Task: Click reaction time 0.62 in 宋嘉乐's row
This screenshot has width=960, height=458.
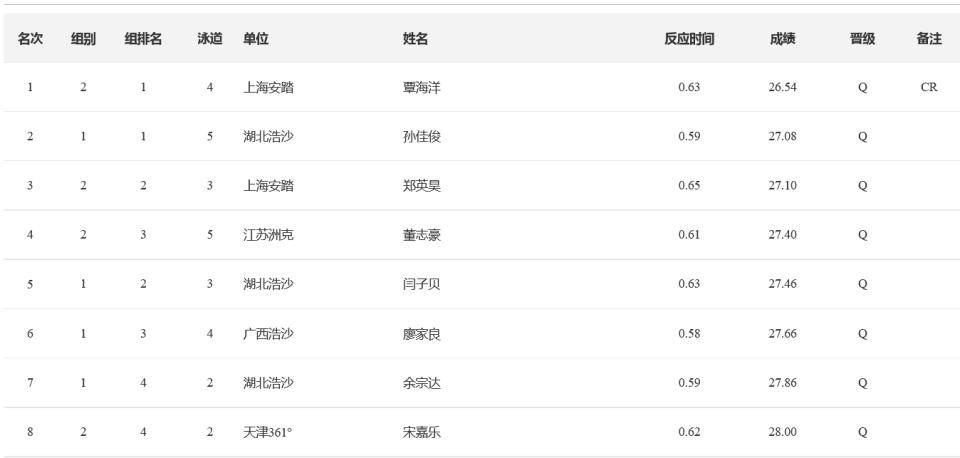Action: tap(689, 432)
